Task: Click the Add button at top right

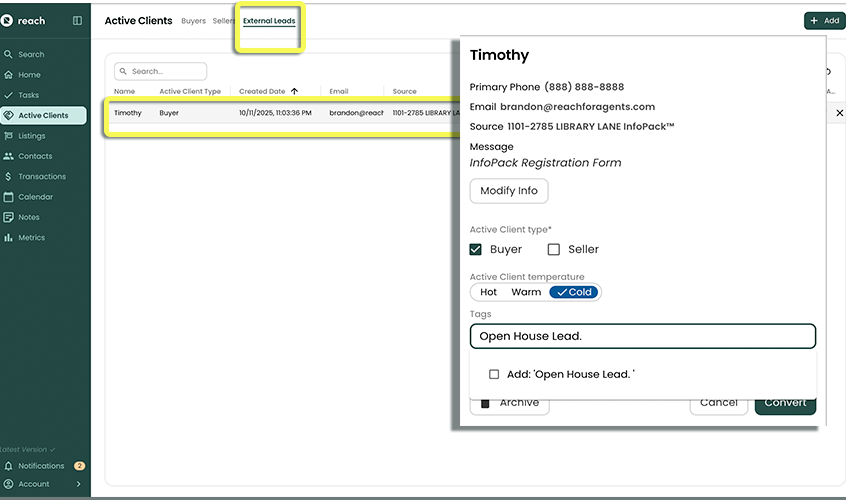Action: [822, 20]
